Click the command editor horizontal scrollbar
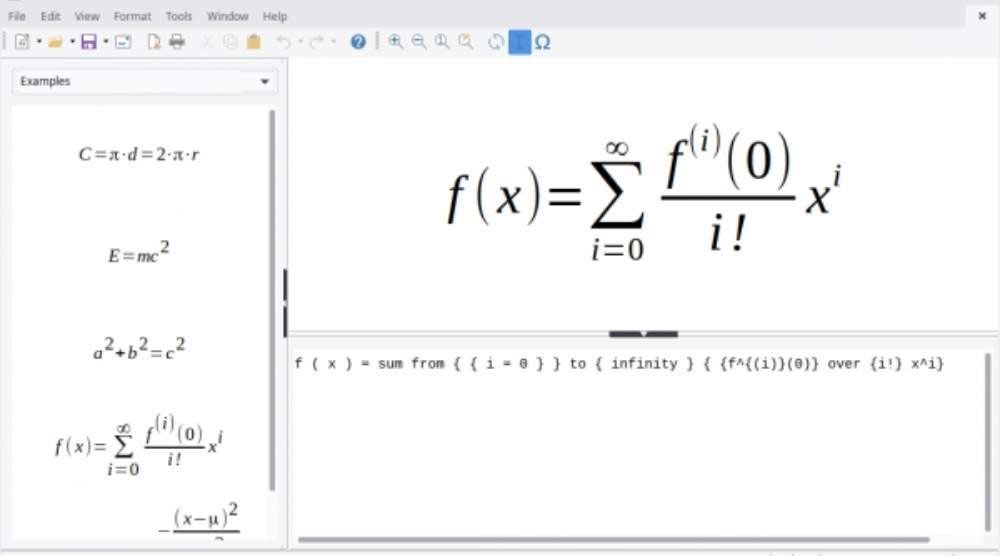1000x556 pixels. [x=614, y=540]
